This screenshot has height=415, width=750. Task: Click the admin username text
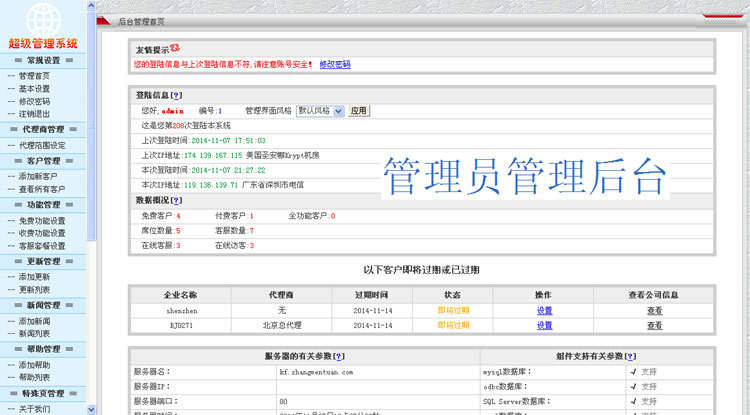click(x=173, y=111)
